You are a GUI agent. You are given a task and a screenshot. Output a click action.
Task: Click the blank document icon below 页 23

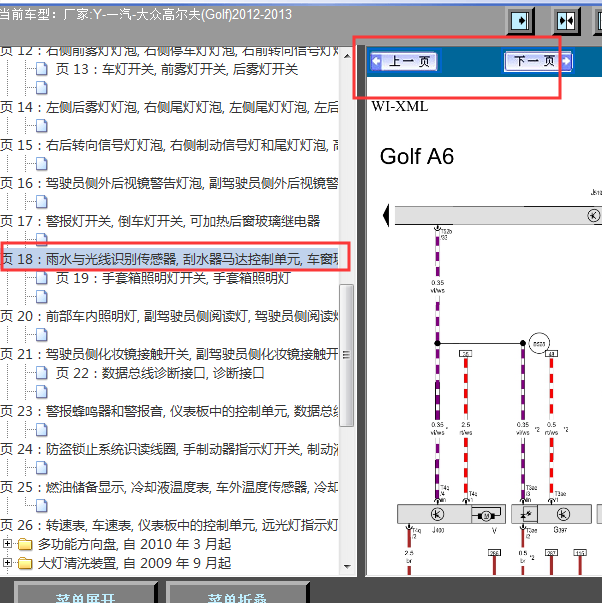click(x=42, y=430)
